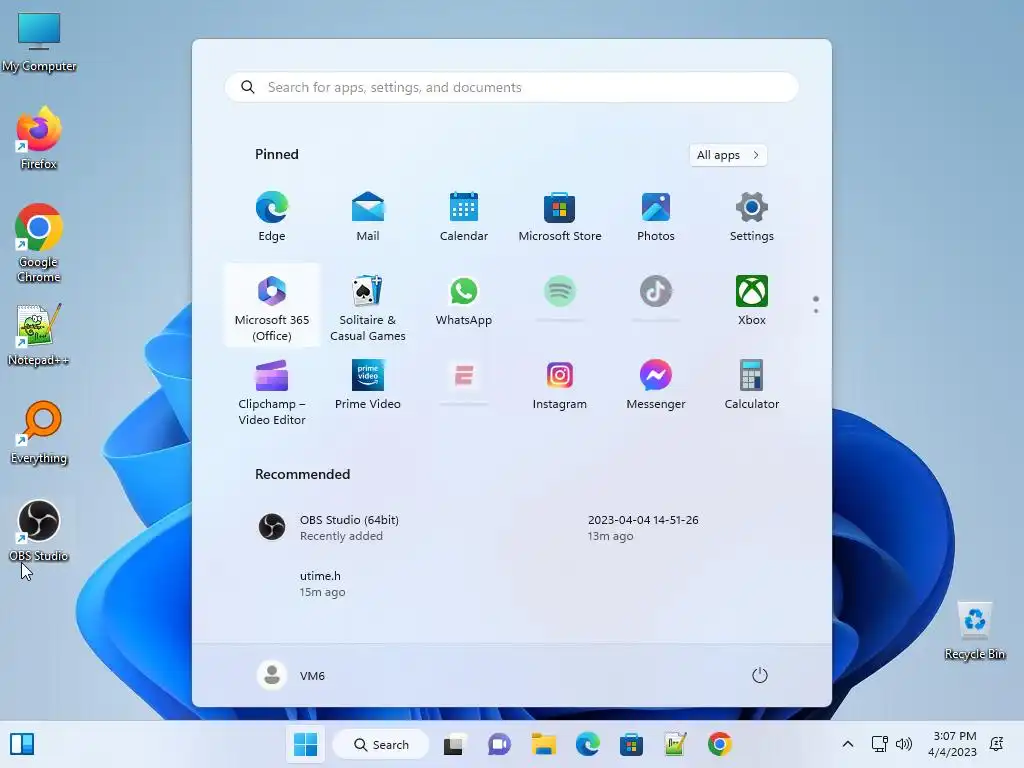Select the Notepad++ desktop shortcut
The image size is (1024, 768).
(x=39, y=334)
